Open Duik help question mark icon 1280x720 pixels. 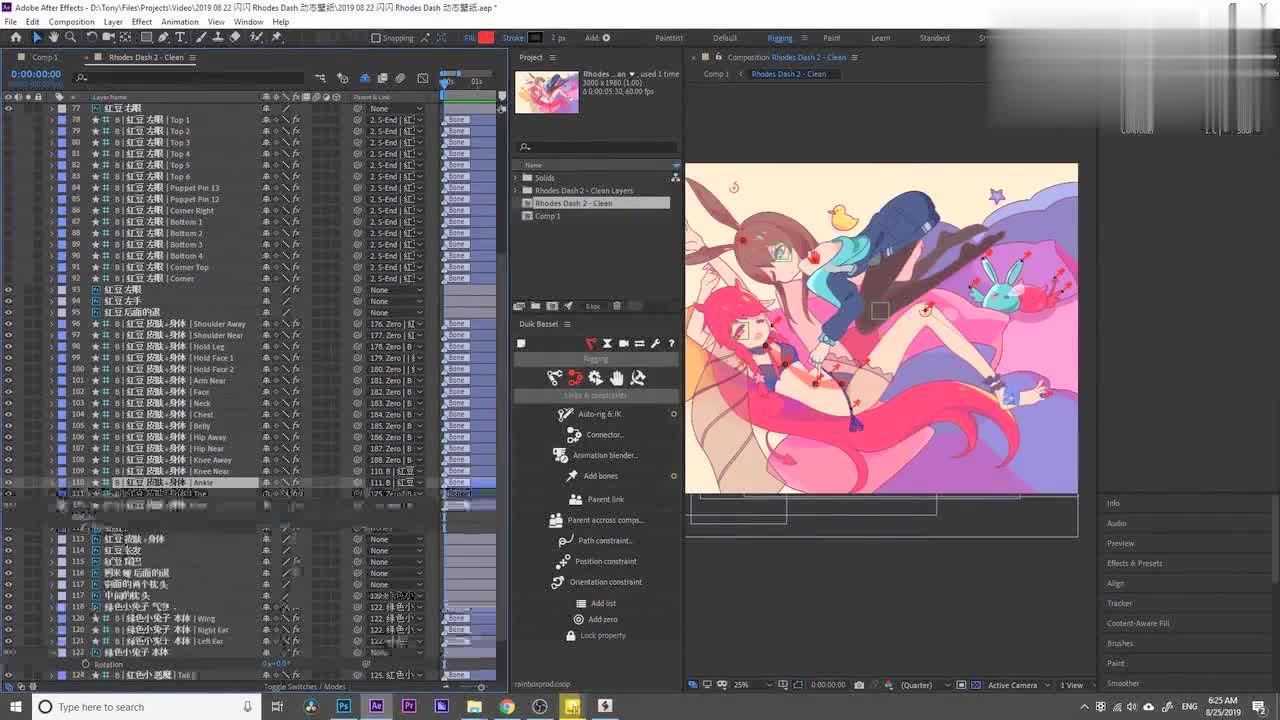[x=671, y=343]
